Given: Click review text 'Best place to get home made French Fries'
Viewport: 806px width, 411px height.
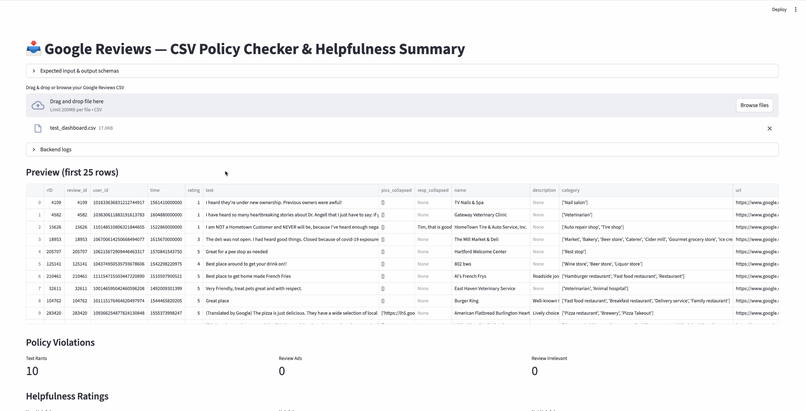Looking at the screenshot, I should pos(291,276).
